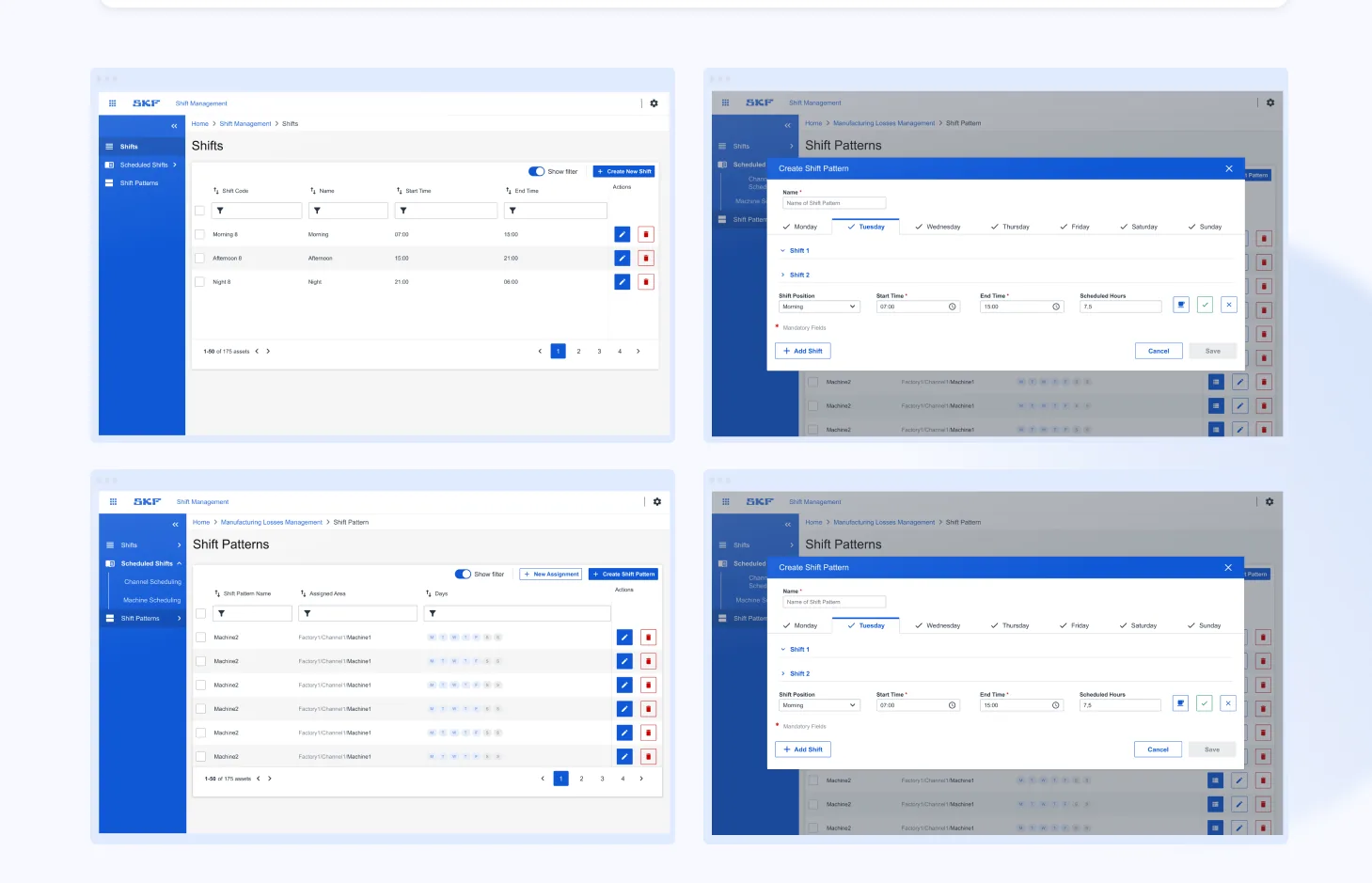Toggle Show filter on the undimmed Shift Patterns page
This screenshot has height=883, width=1372.
[x=463, y=574]
